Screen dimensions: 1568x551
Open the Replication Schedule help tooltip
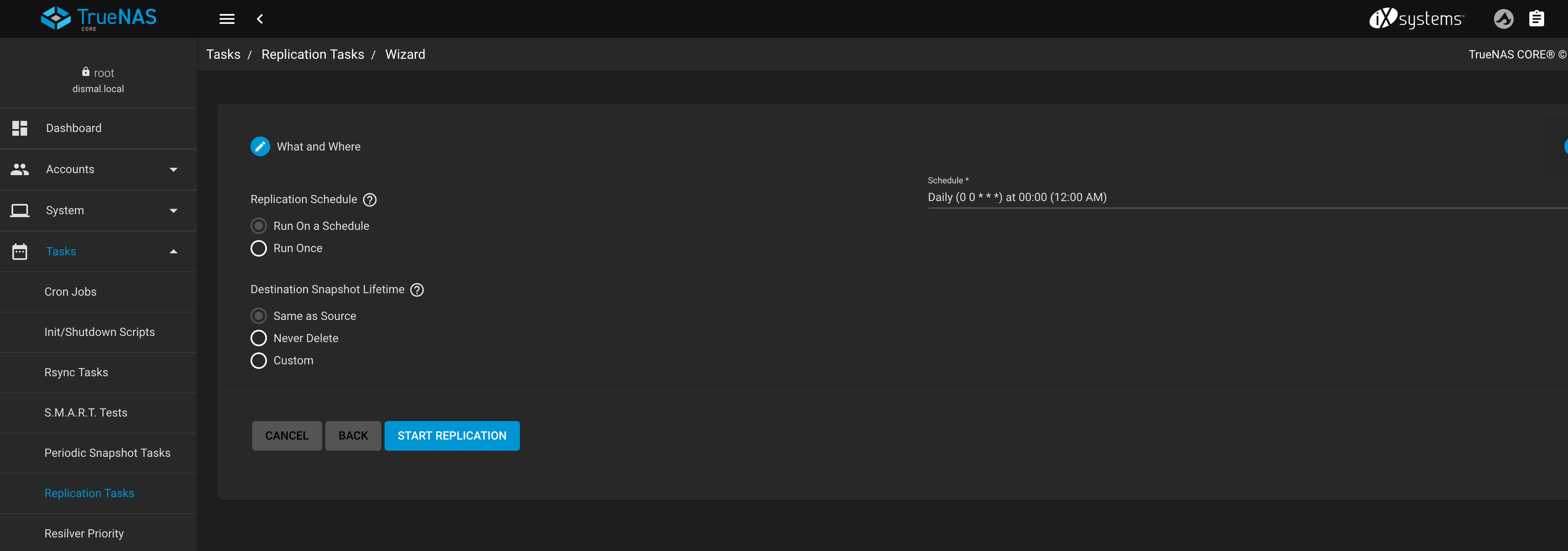coord(369,199)
